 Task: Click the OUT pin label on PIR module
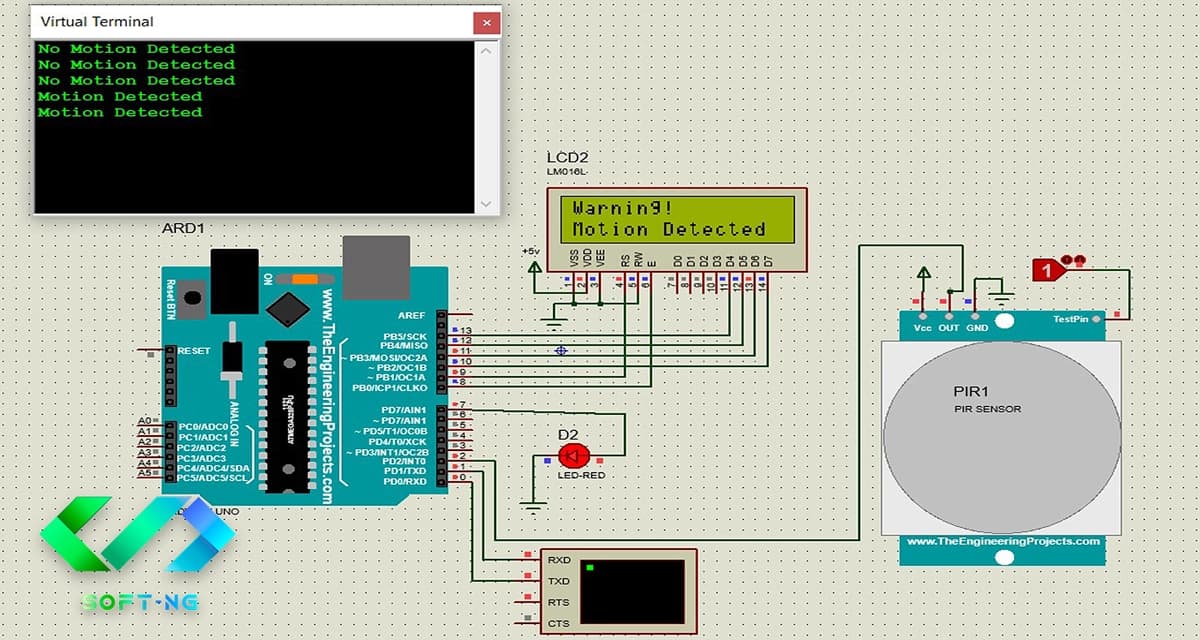pos(950,327)
